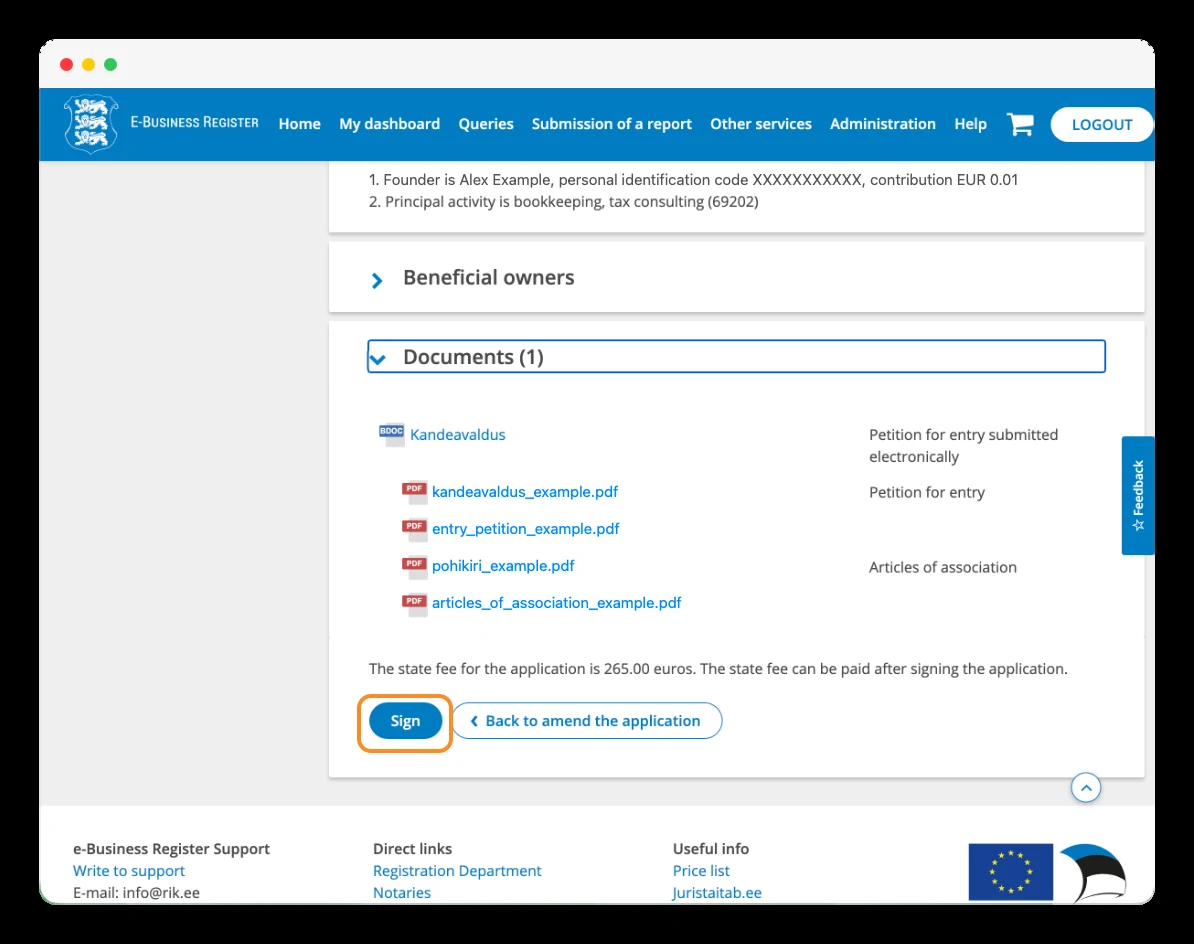This screenshot has height=944, width=1194.
Task: Click the E-Business Register title text
Action: (x=194, y=123)
